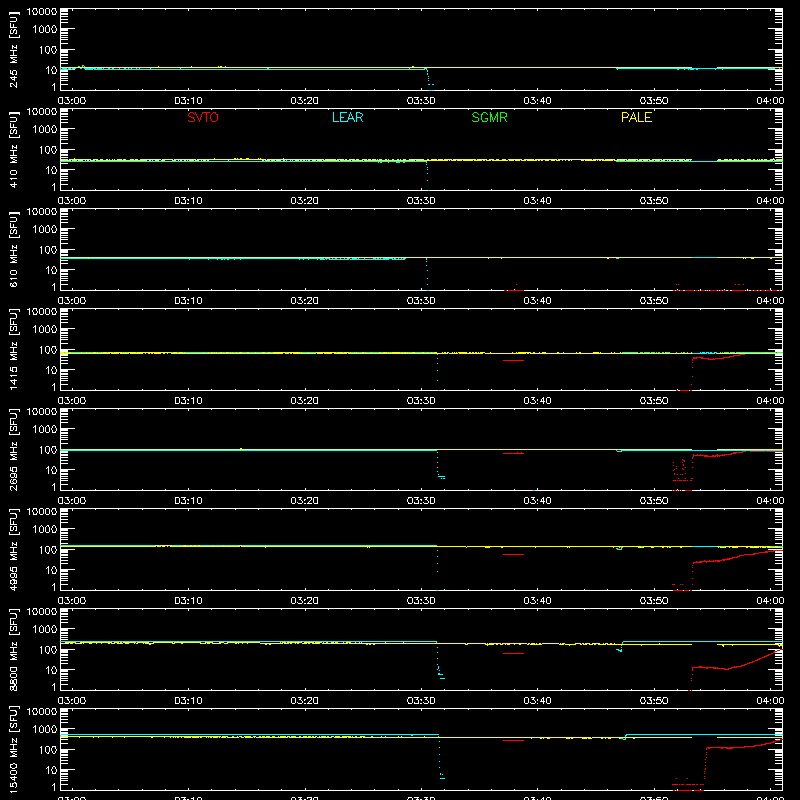Click short red SVTO segment in 1415 MHz plot
The width and height of the screenshot is (800, 800).
pyautogui.click(x=513, y=360)
